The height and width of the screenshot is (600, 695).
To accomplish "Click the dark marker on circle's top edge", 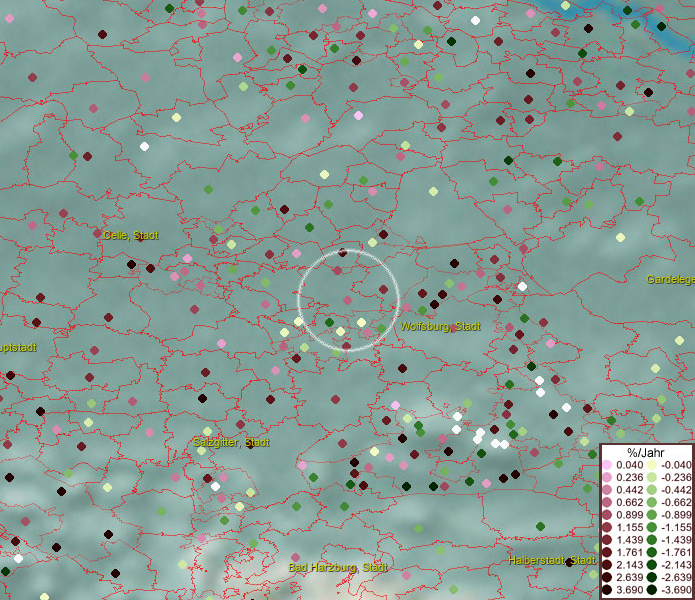I will 343,253.
